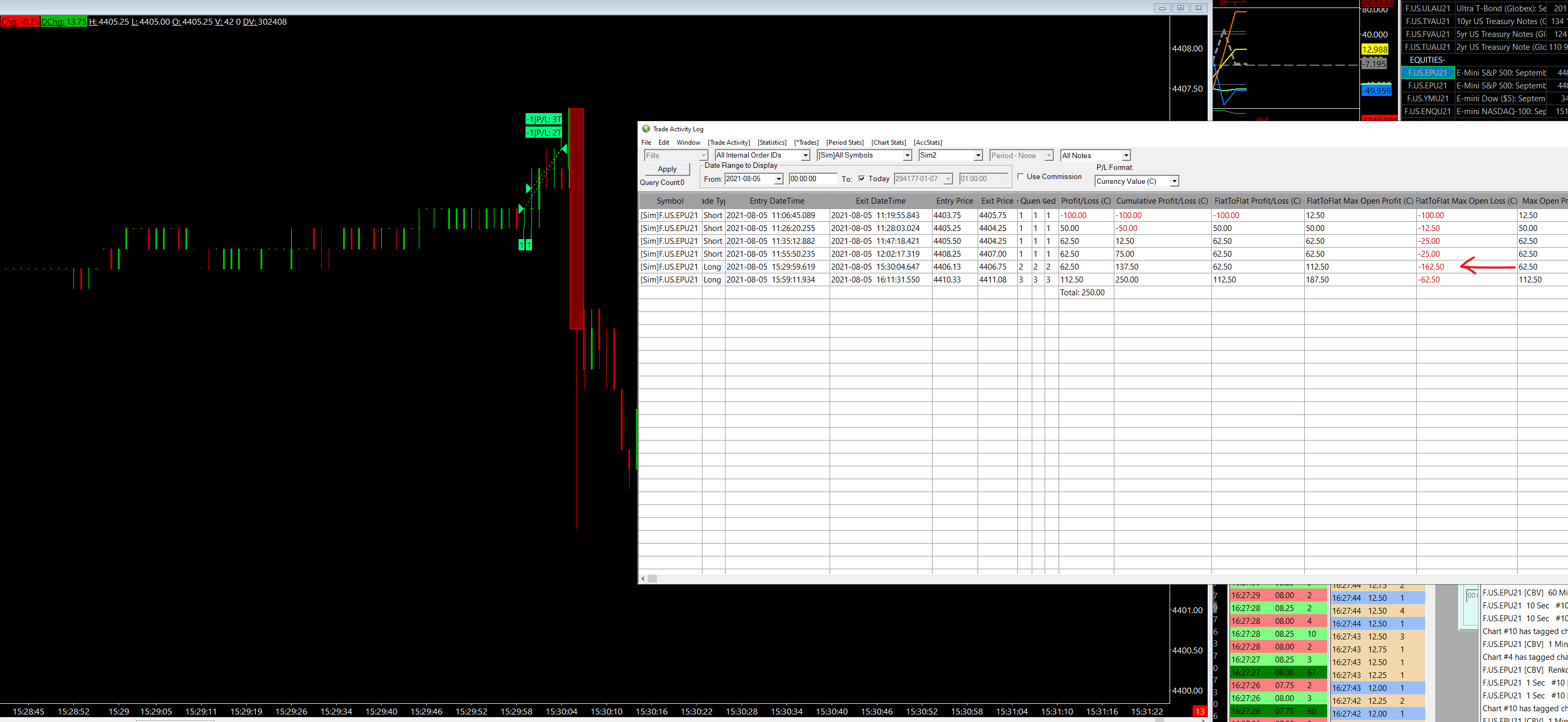1568x722 pixels.
Task: Open the All Internal Order IDs dropdown
Action: tap(805, 156)
